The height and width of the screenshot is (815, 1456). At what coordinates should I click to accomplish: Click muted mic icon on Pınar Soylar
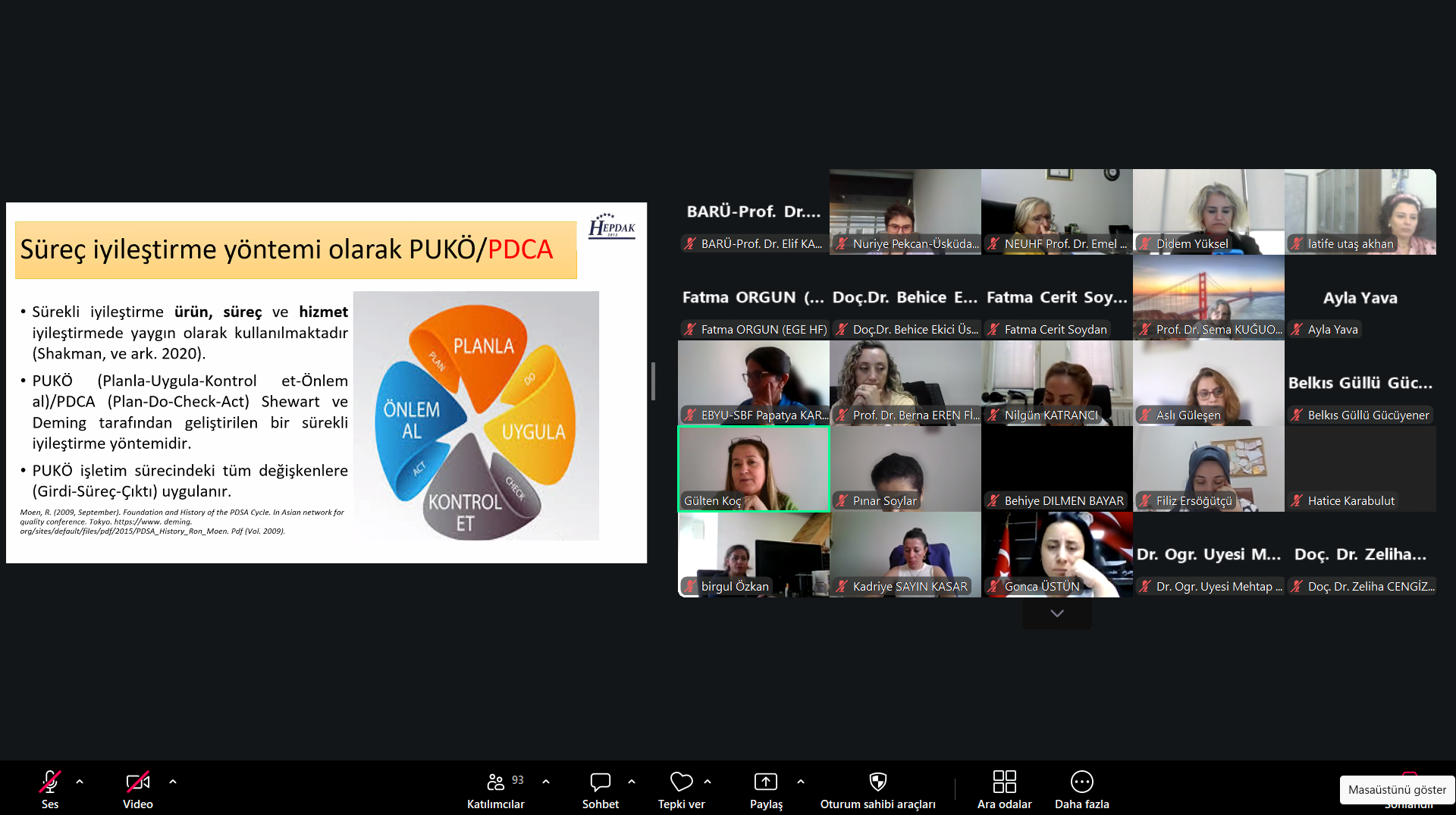(x=842, y=501)
